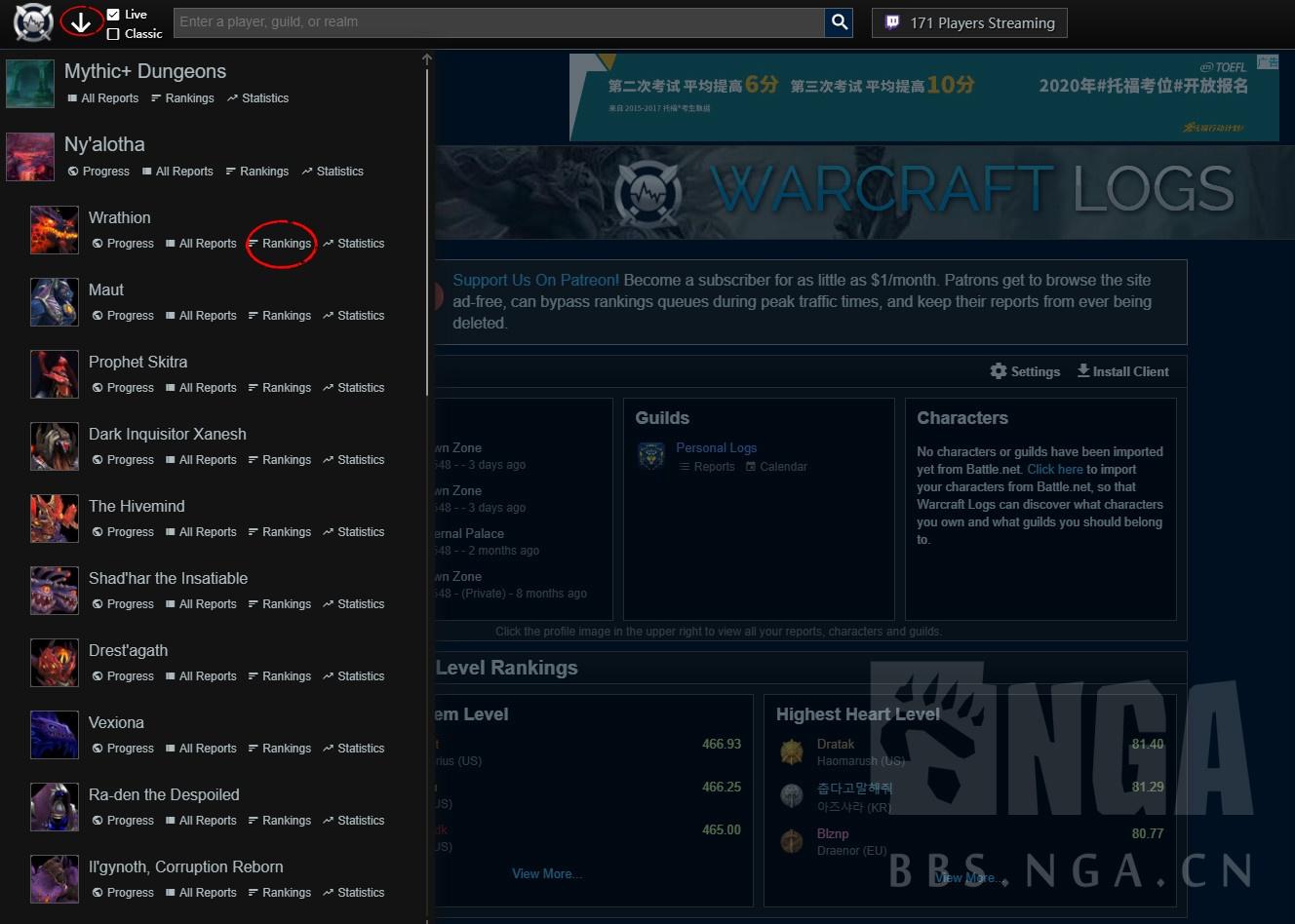Click View More under Highest Heart Level

click(969, 878)
